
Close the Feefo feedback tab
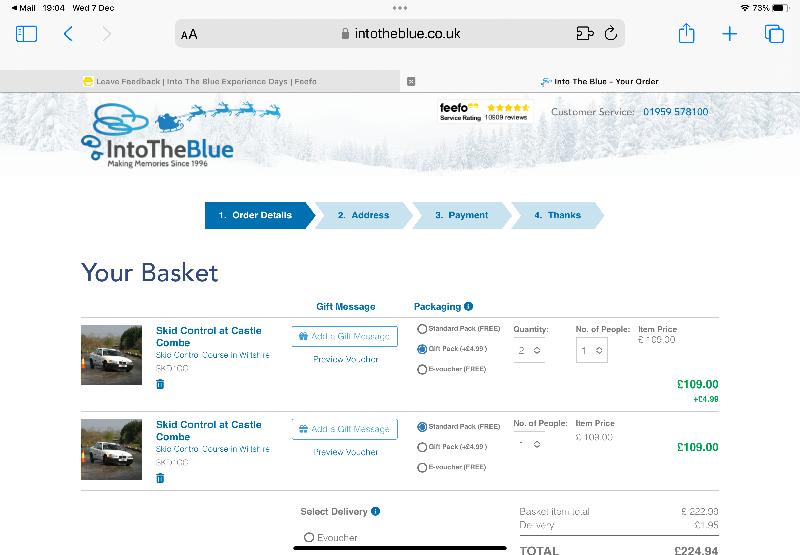click(411, 82)
